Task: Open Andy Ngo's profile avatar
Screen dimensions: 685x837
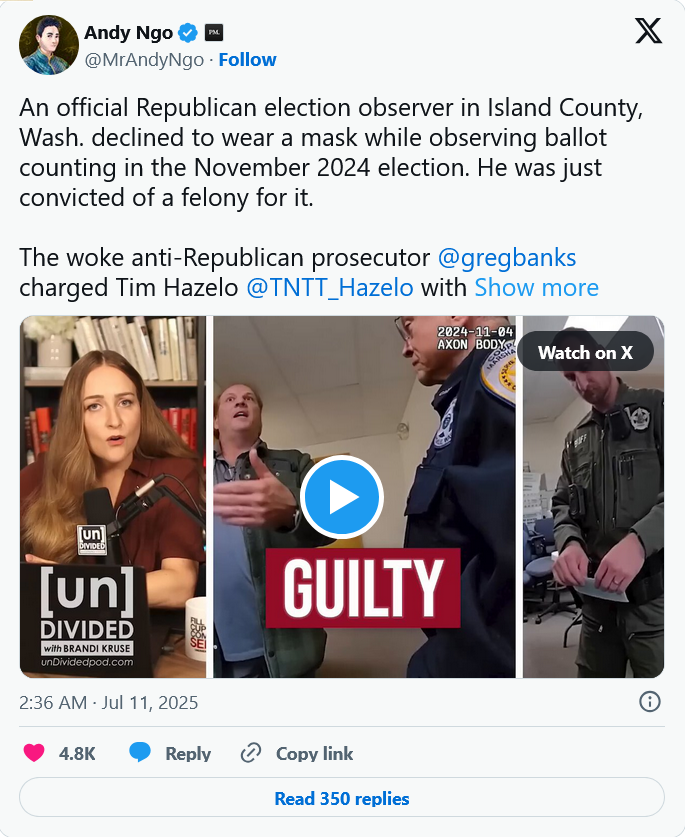Action: (49, 45)
